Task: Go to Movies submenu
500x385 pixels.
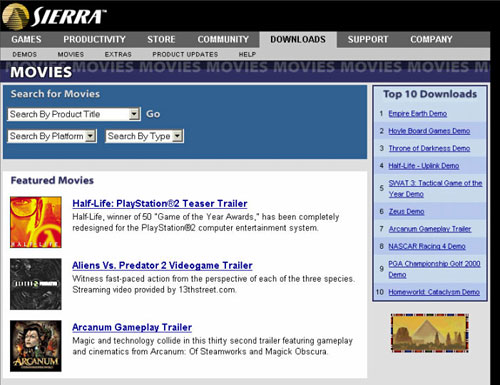Action: click(x=71, y=54)
